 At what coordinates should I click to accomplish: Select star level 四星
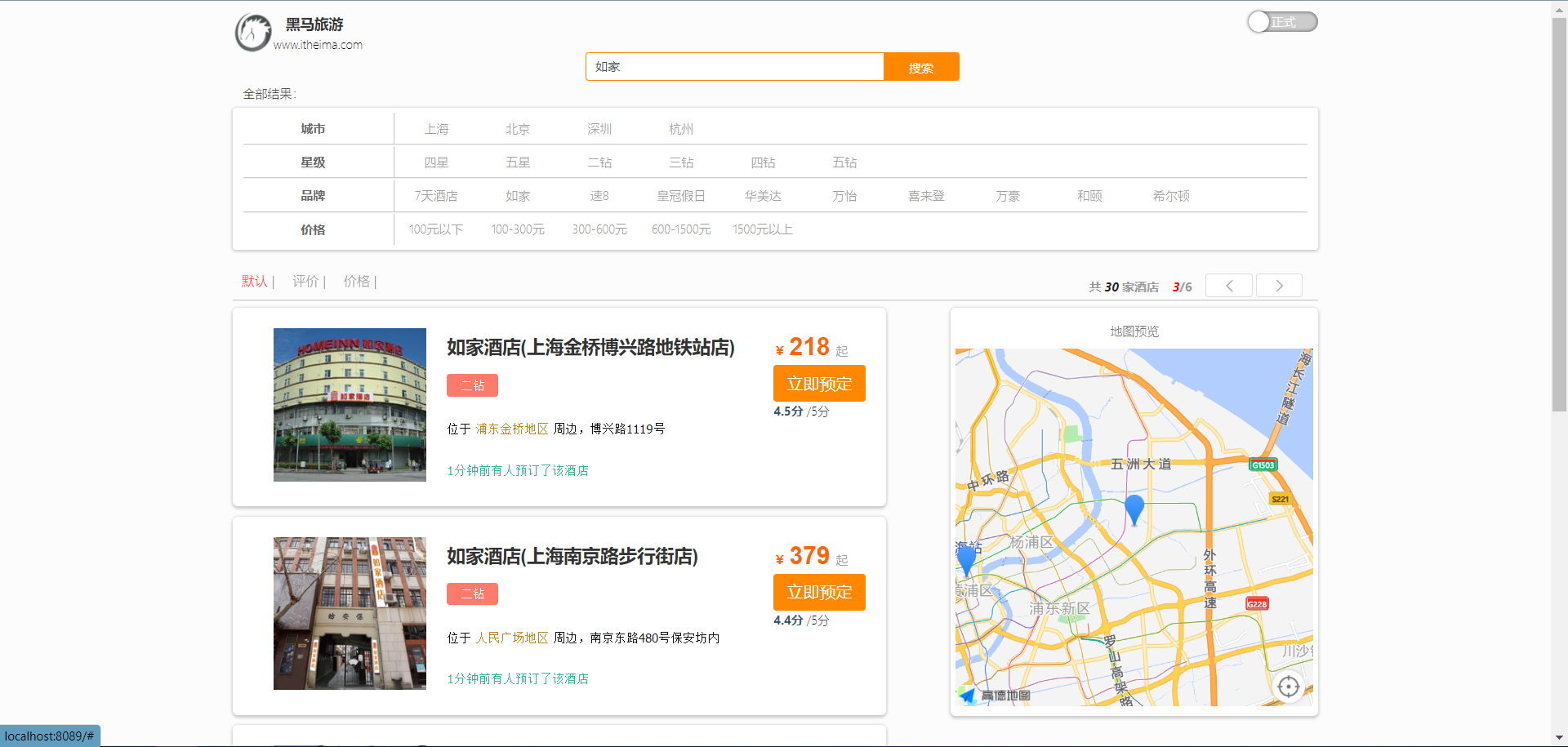pos(436,162)
